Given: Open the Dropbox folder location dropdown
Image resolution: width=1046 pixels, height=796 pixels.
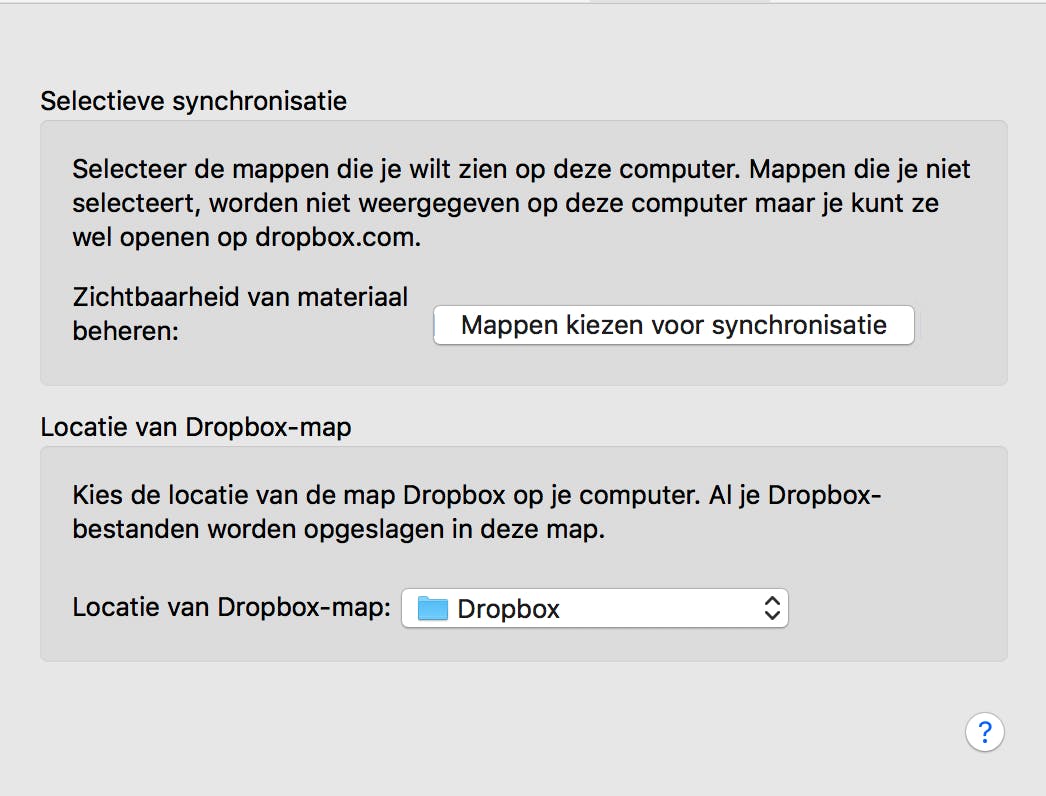Looking at the screenshot, I should click(x=594, y=608).
